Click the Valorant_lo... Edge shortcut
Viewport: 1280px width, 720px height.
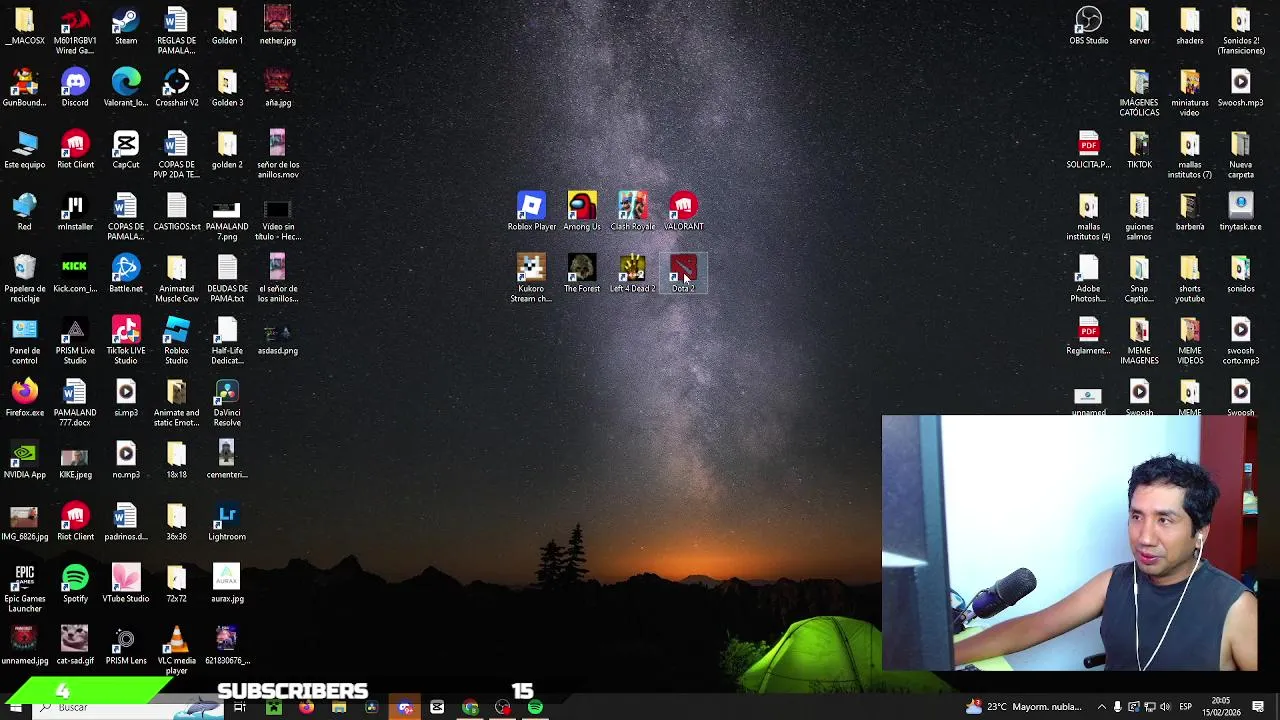126,88
